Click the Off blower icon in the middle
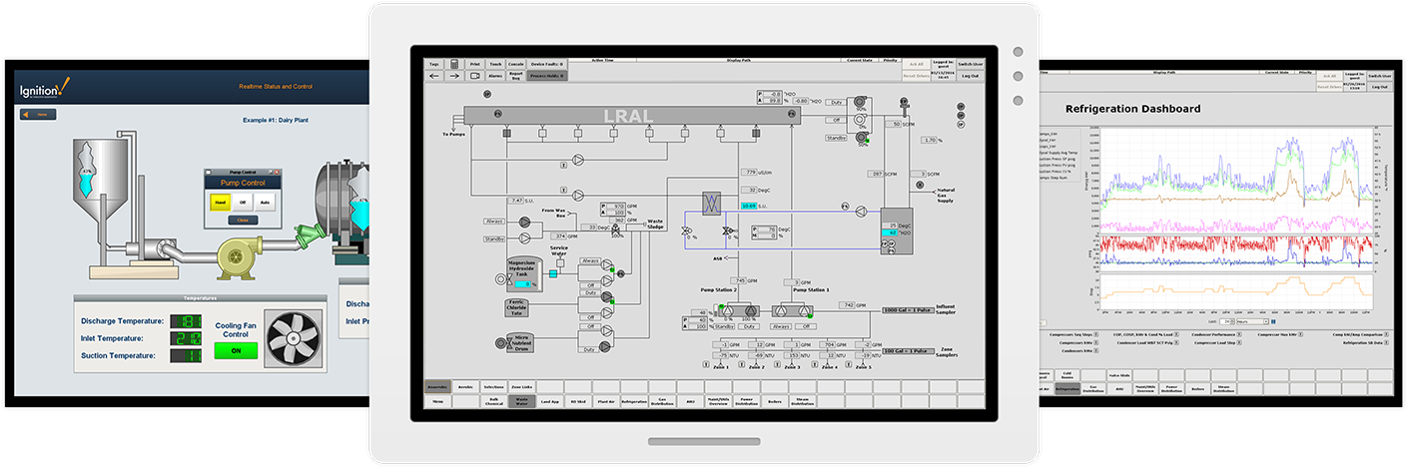The height and width of the screenshot is (467, 1408). coord(860,119)
